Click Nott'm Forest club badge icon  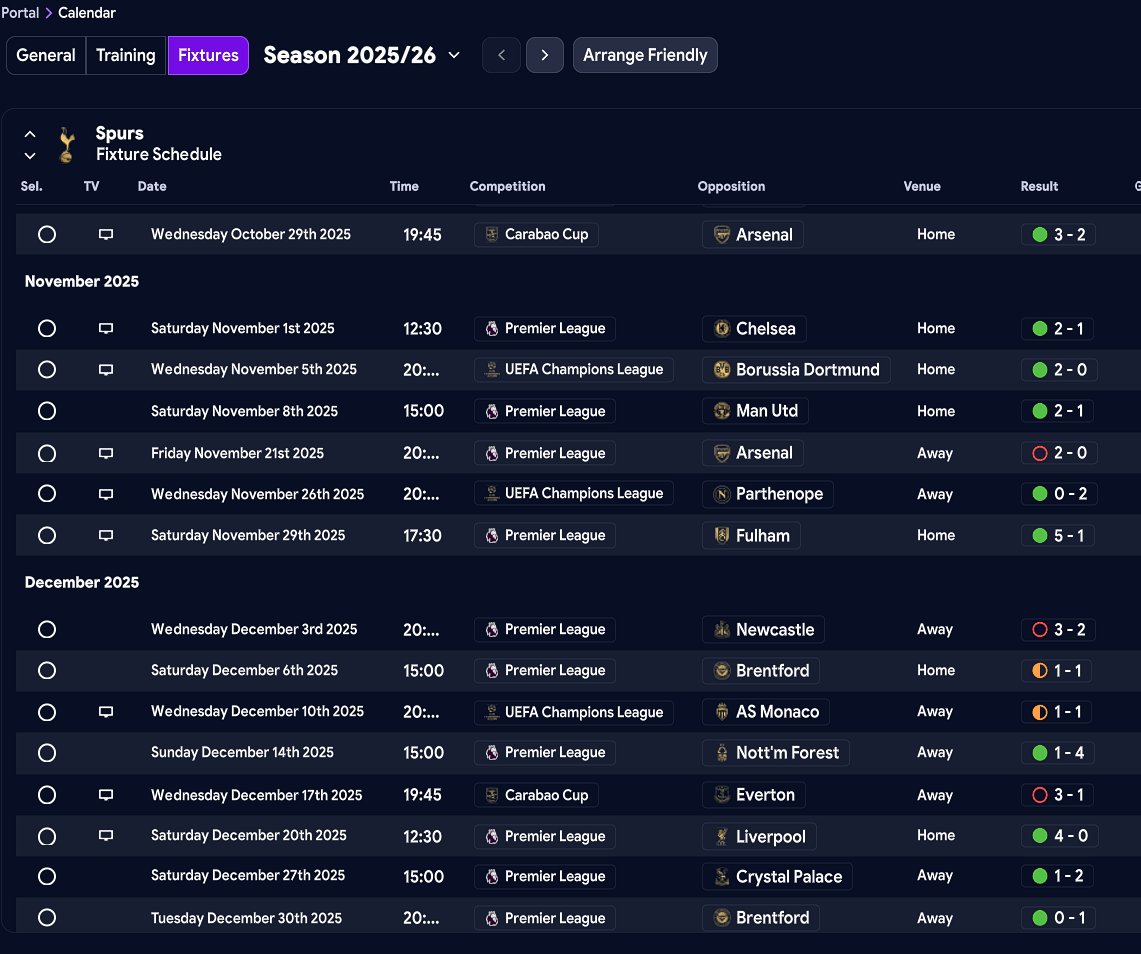(721, 752)
